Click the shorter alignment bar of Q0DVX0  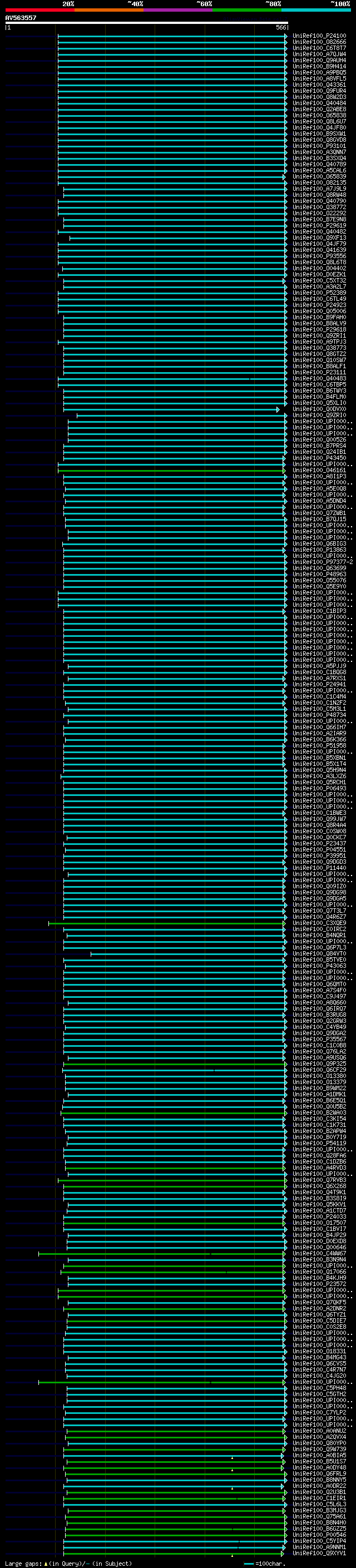(x=172, y=409)
